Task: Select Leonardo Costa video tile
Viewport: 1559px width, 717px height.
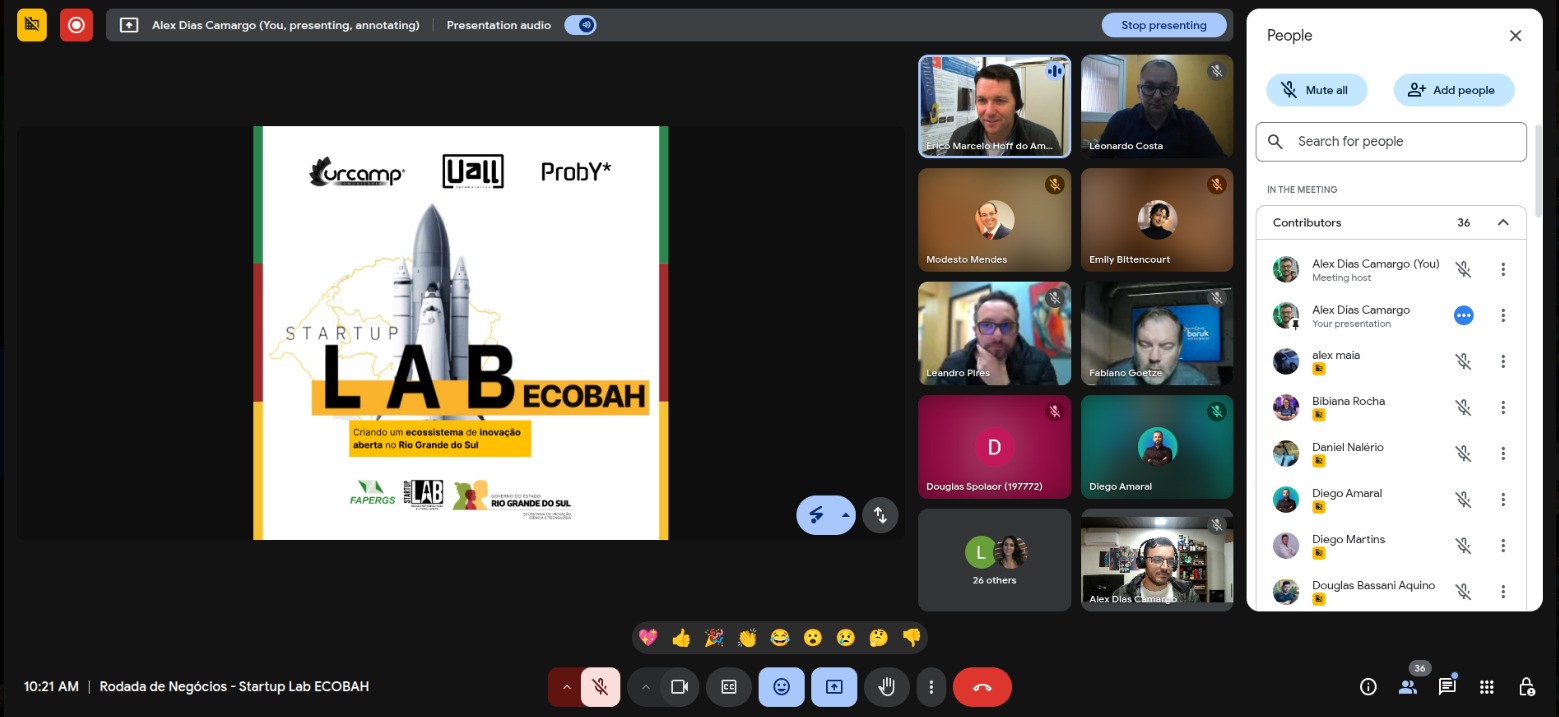Action: tap(1157, 106)
